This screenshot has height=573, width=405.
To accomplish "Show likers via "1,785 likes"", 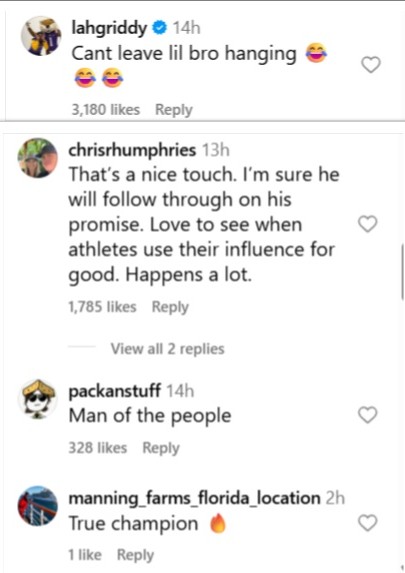I will point(102,307).
